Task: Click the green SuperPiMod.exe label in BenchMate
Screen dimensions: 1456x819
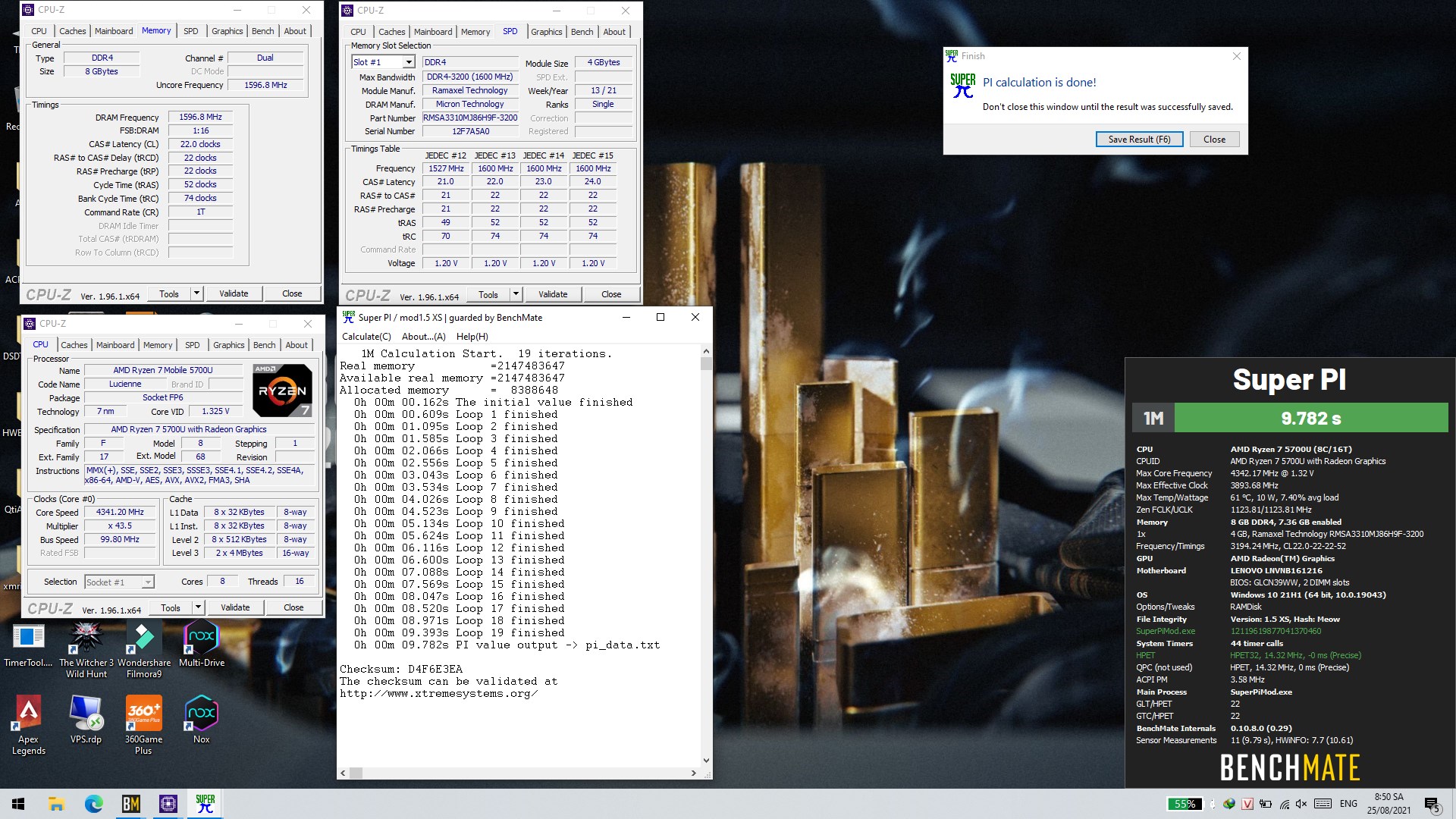Action: 1165,631
